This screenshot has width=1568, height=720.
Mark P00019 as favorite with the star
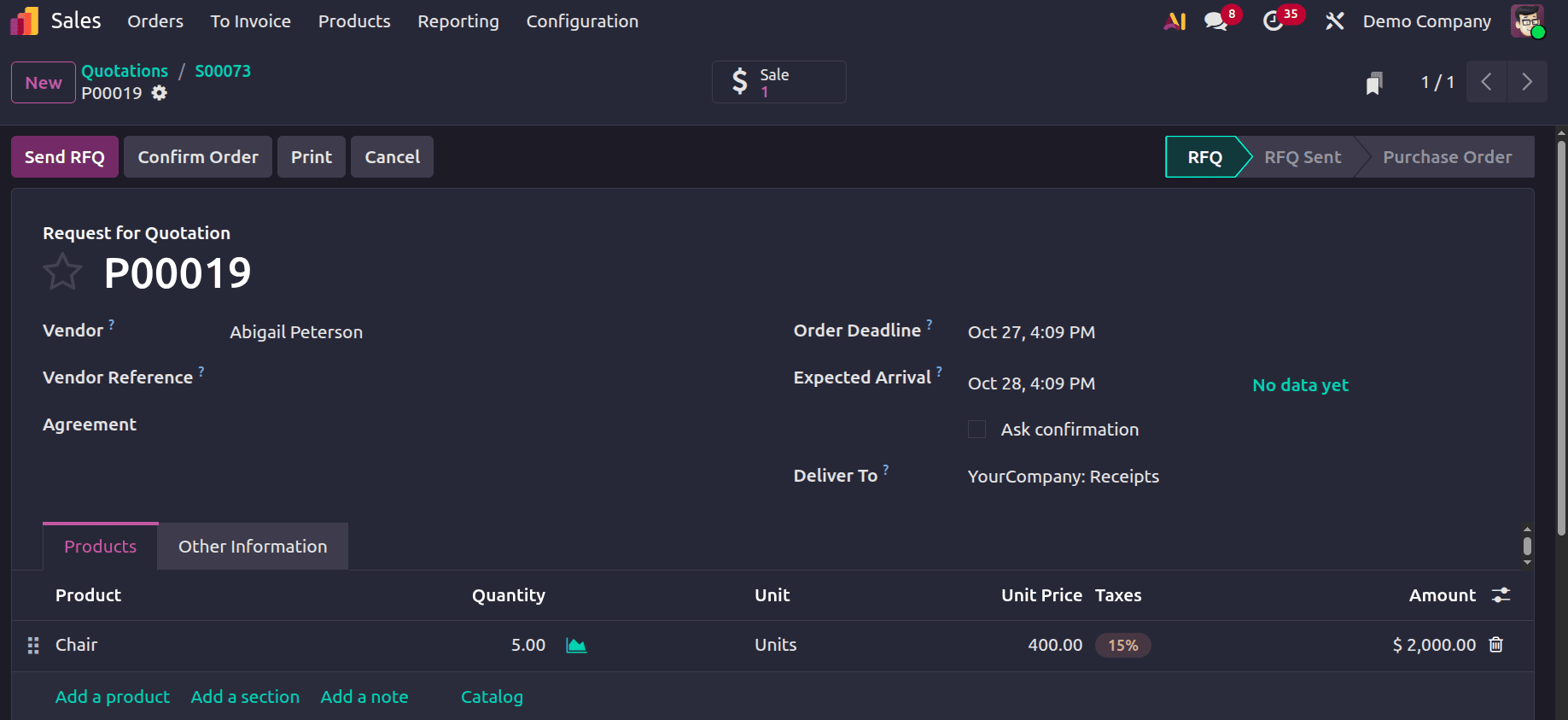pos(62,272)
